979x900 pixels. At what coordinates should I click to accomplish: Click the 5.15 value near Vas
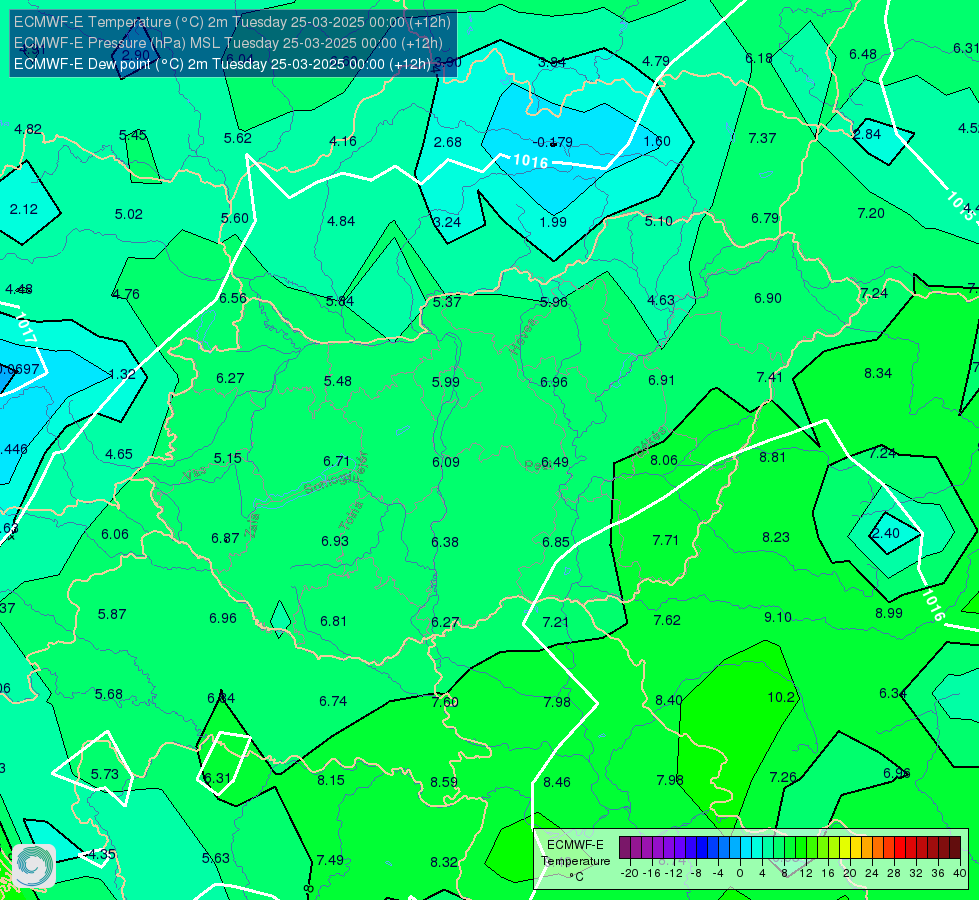click(x=227, y=458)
